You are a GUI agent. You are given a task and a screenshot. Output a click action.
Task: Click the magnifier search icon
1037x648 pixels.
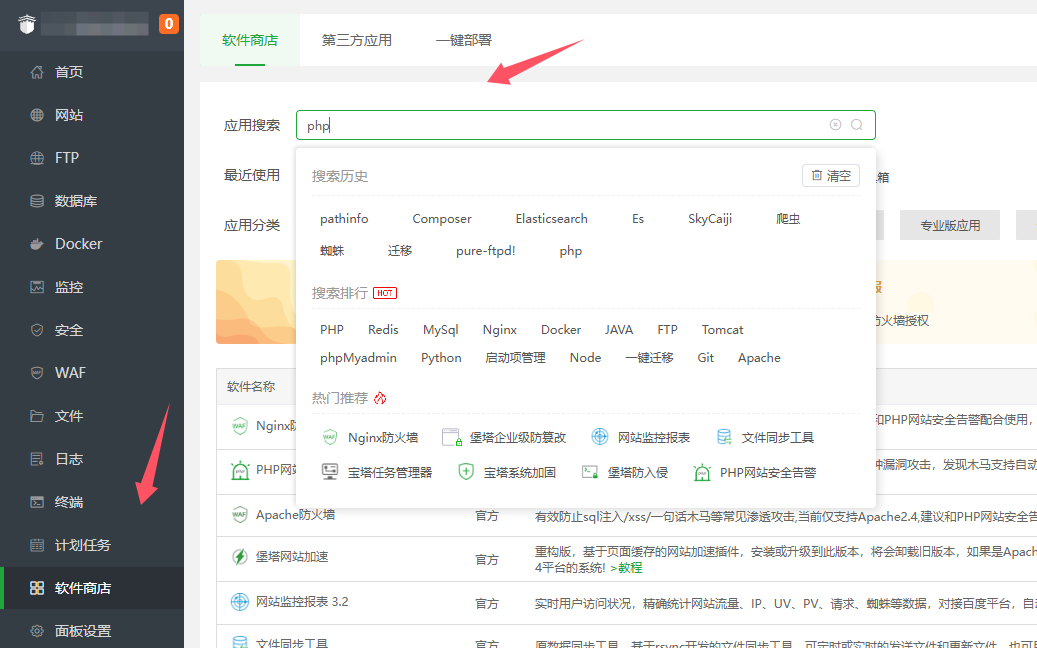point(856,125)
